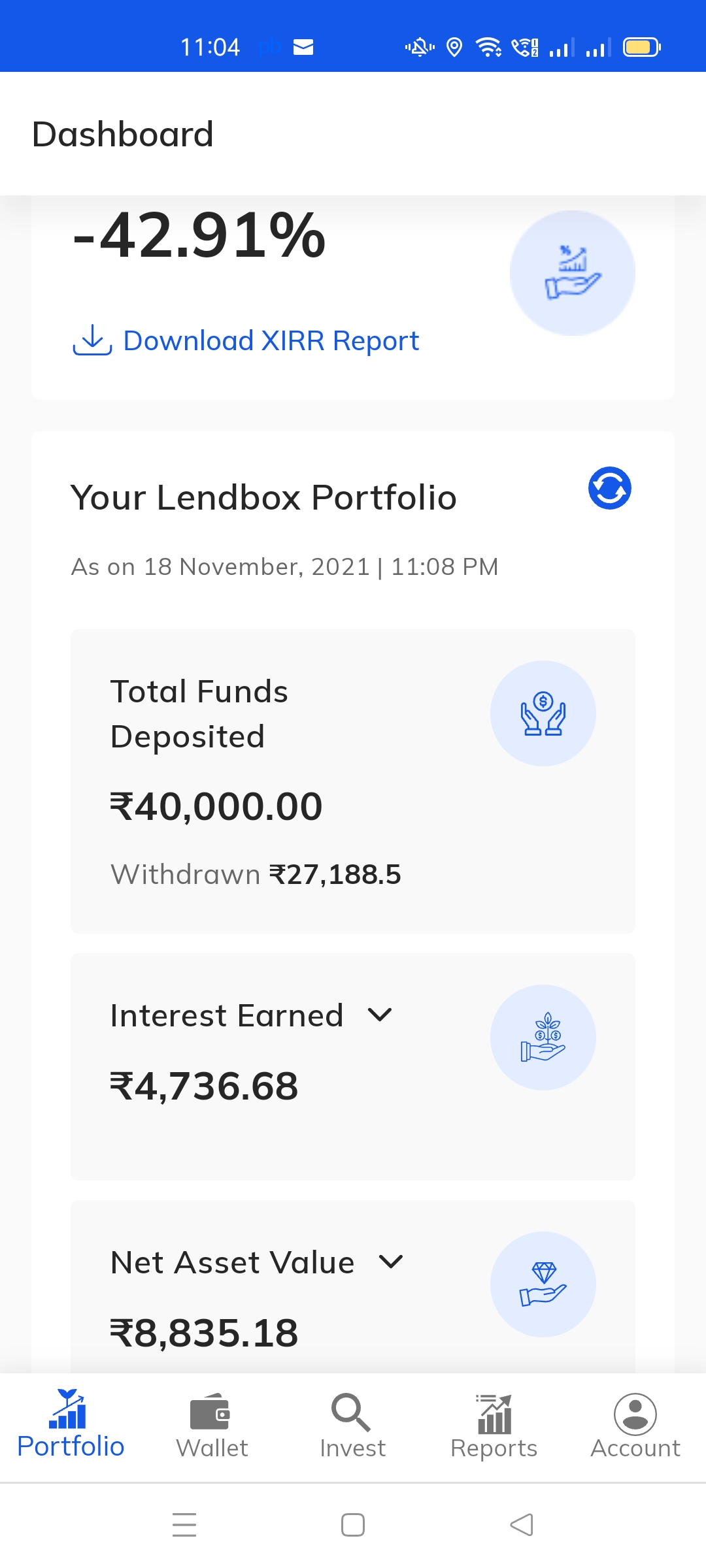
Task: Tap the Net Asset Value diamond icon
Action: coord(543,1284)
